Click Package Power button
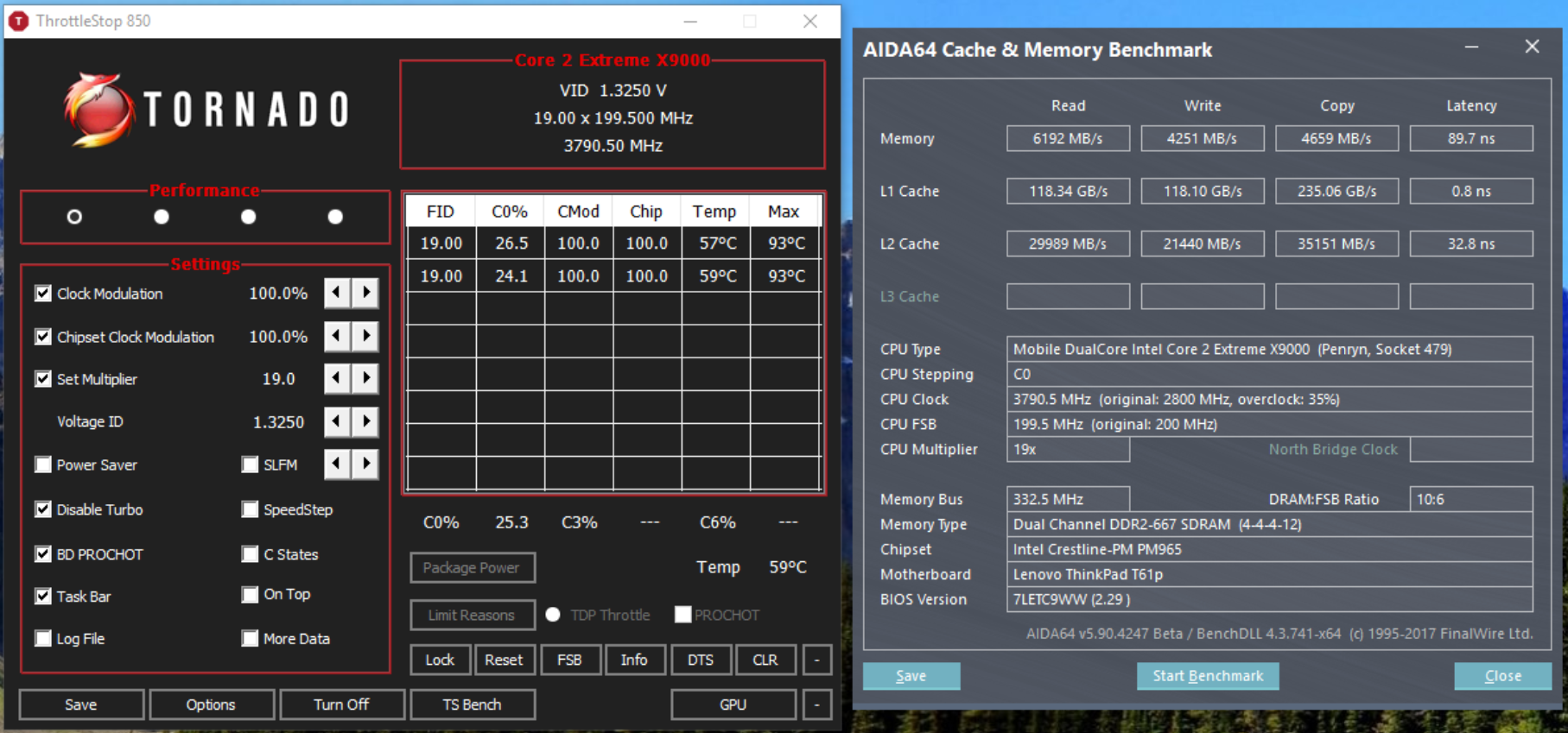 pyautogui.click(x=472, y=567)
